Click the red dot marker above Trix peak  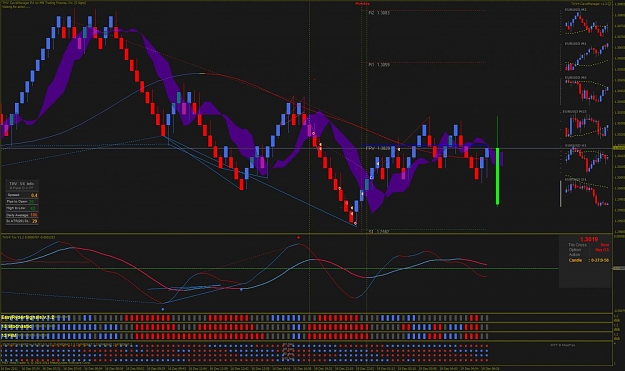click(299, 237)
